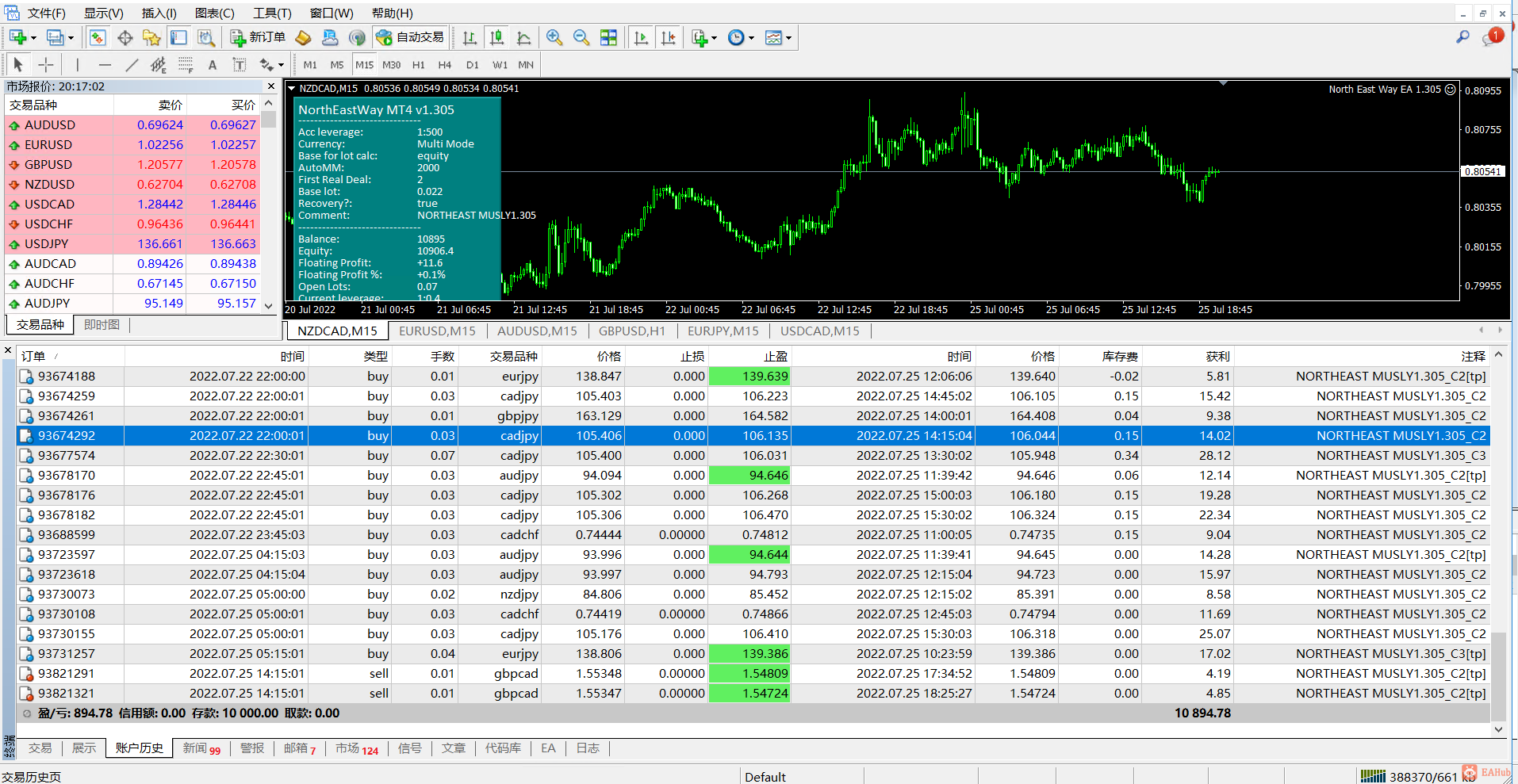Select the crosshair tool
The image size is (1518, 784).
45,65
